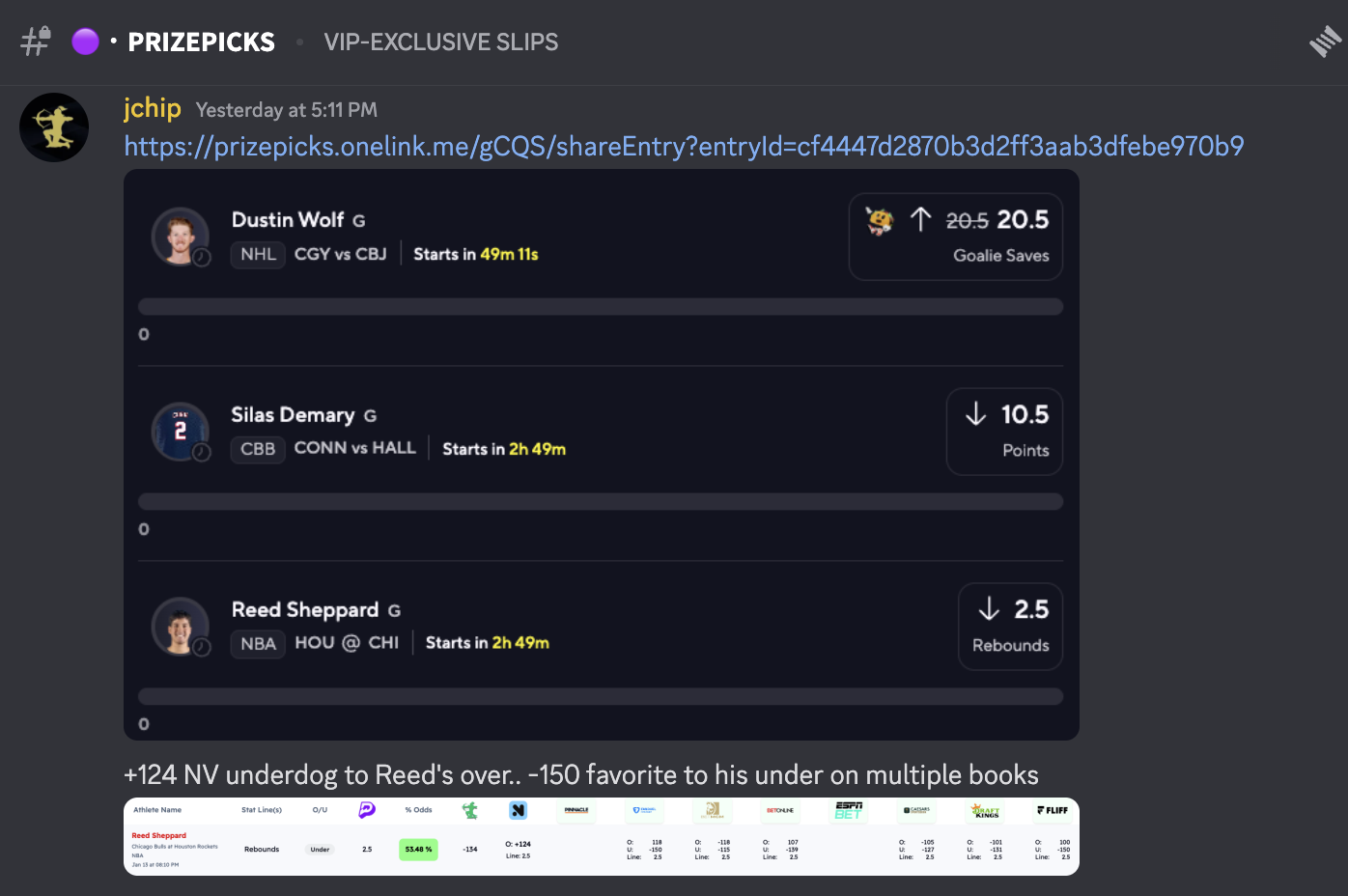
Task: Click Silas Demary's jersey avatar
Action: pyautogui.click(x=181, y=432)
